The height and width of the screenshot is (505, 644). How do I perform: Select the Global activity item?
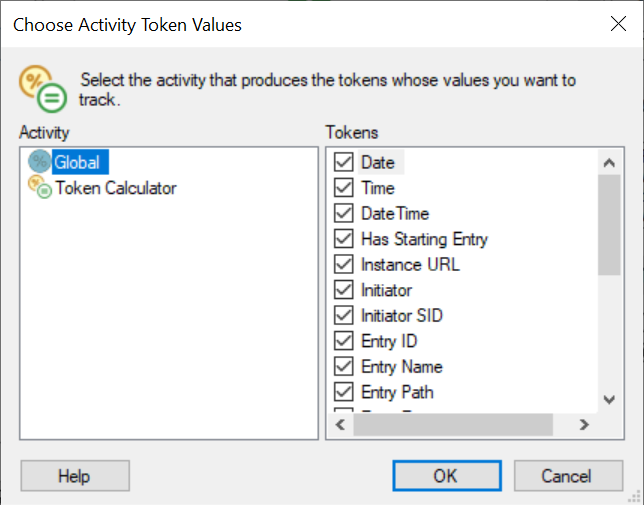[x=77, y=162]
